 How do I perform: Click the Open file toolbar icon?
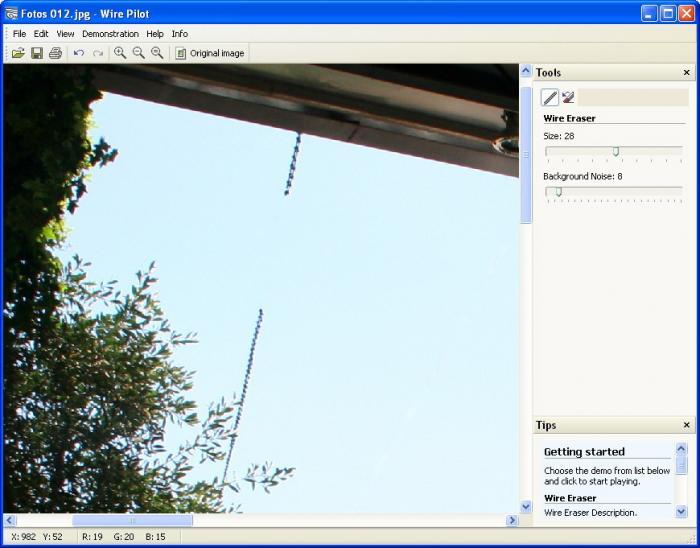(18, 53)
